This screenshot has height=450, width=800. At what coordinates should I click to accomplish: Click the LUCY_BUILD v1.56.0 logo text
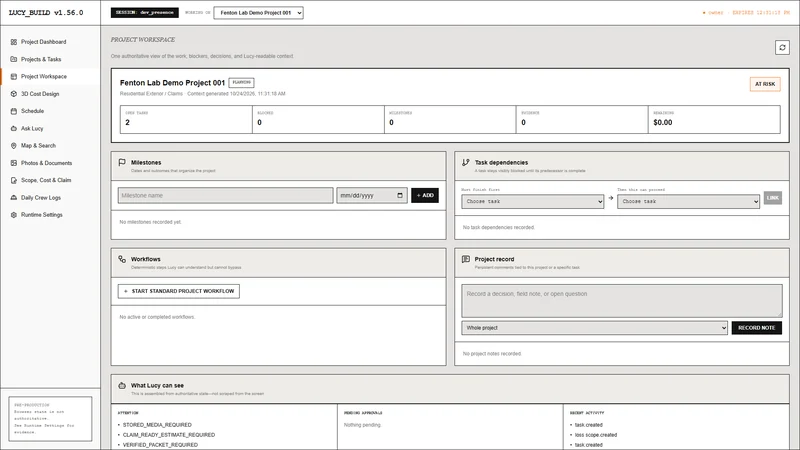[x=46, y=13]
